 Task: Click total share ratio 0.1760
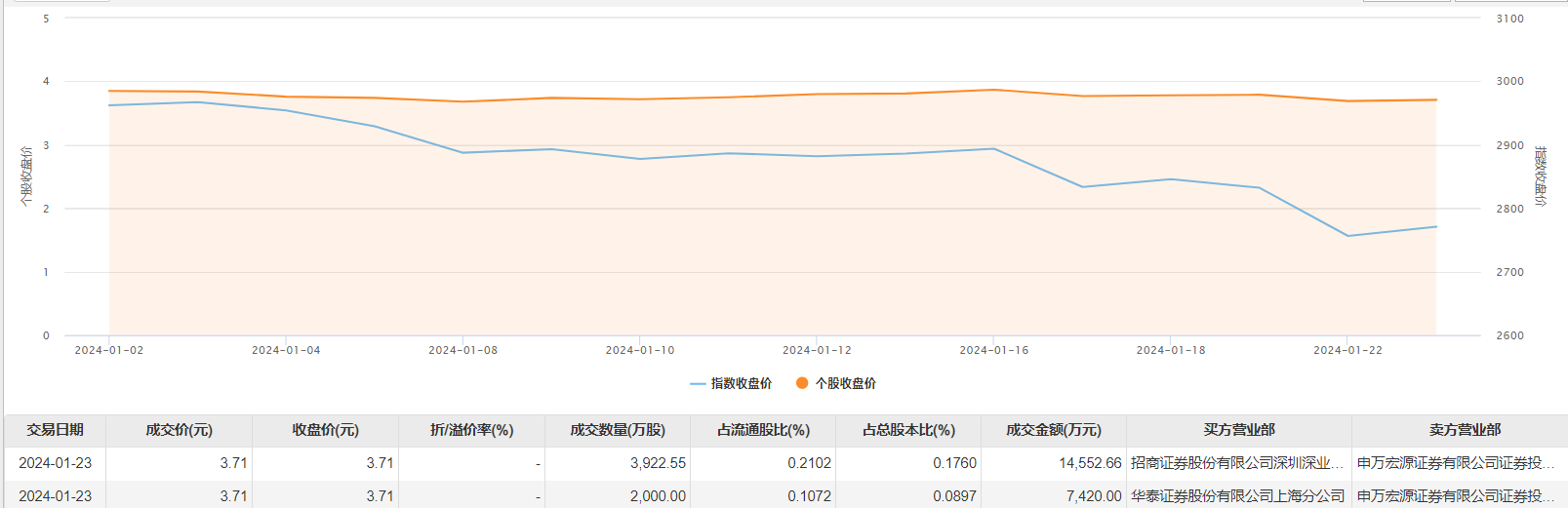click(x=954, y=463)
